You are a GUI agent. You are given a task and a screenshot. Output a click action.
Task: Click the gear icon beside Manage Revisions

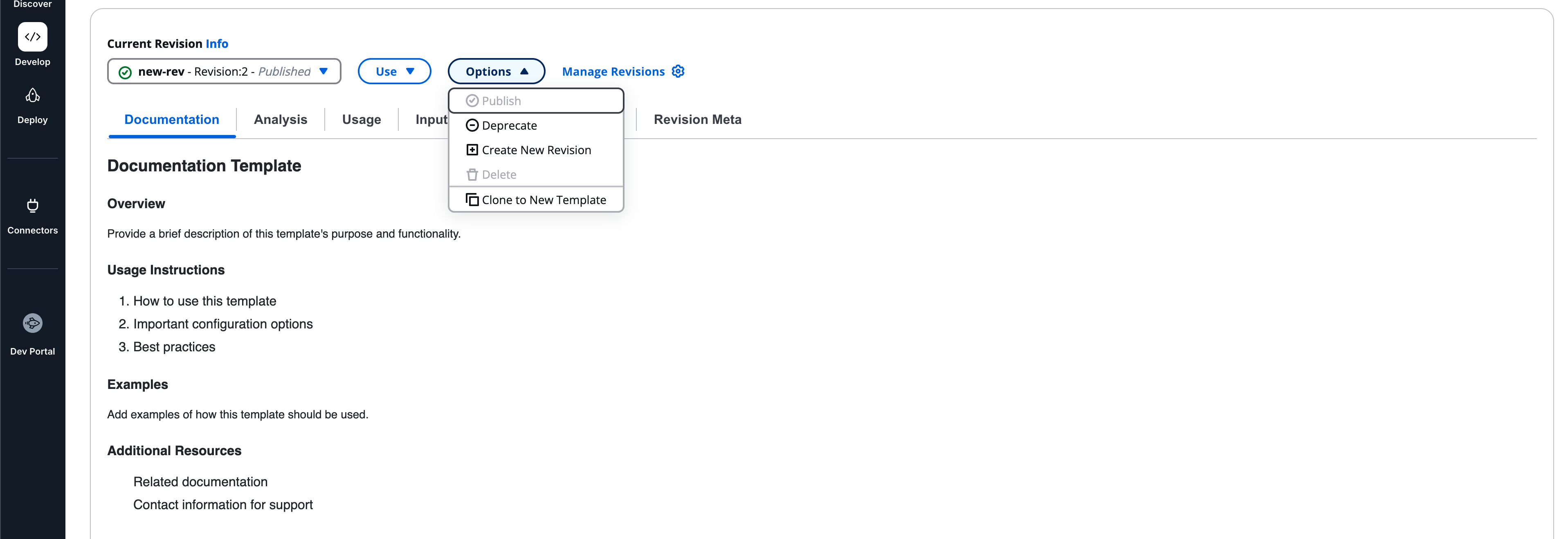coord(678,71)
